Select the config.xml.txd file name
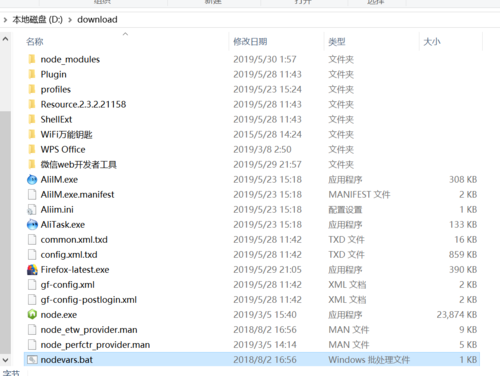Image resolution: width=500 pixels, height=376 pixels. coord(69,254)
